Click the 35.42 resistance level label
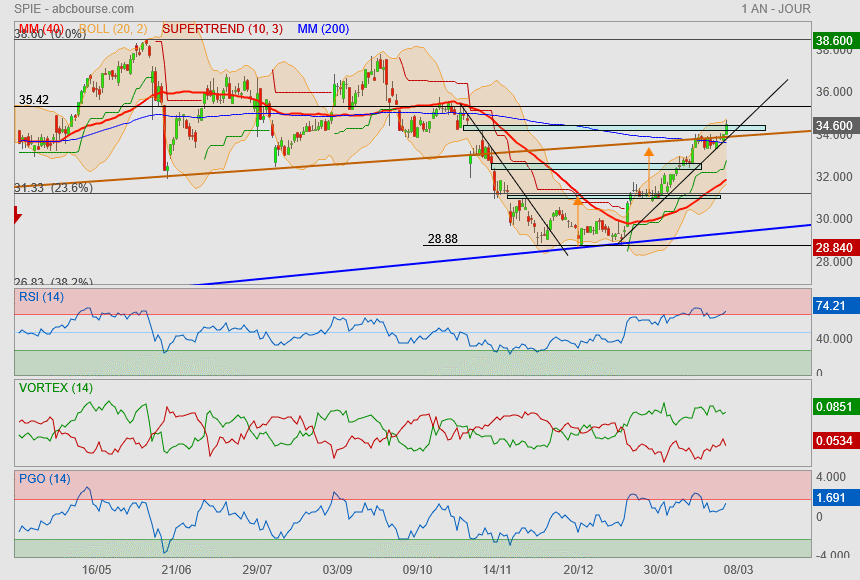Image resolution: width=860 pixels, height=580 pixels. 34,99
